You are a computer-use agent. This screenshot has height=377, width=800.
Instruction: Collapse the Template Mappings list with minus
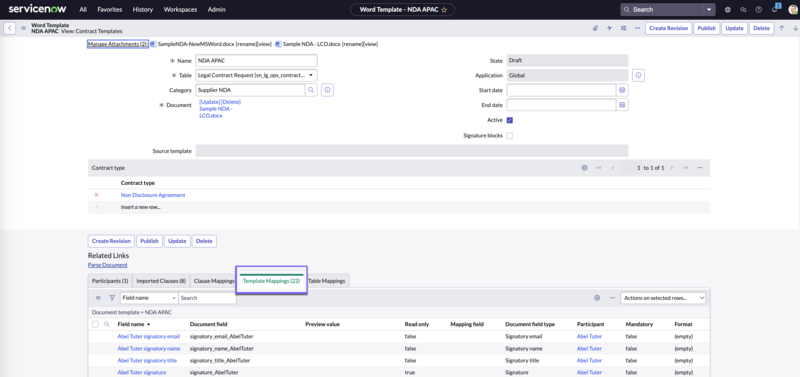tap(612, 298)
